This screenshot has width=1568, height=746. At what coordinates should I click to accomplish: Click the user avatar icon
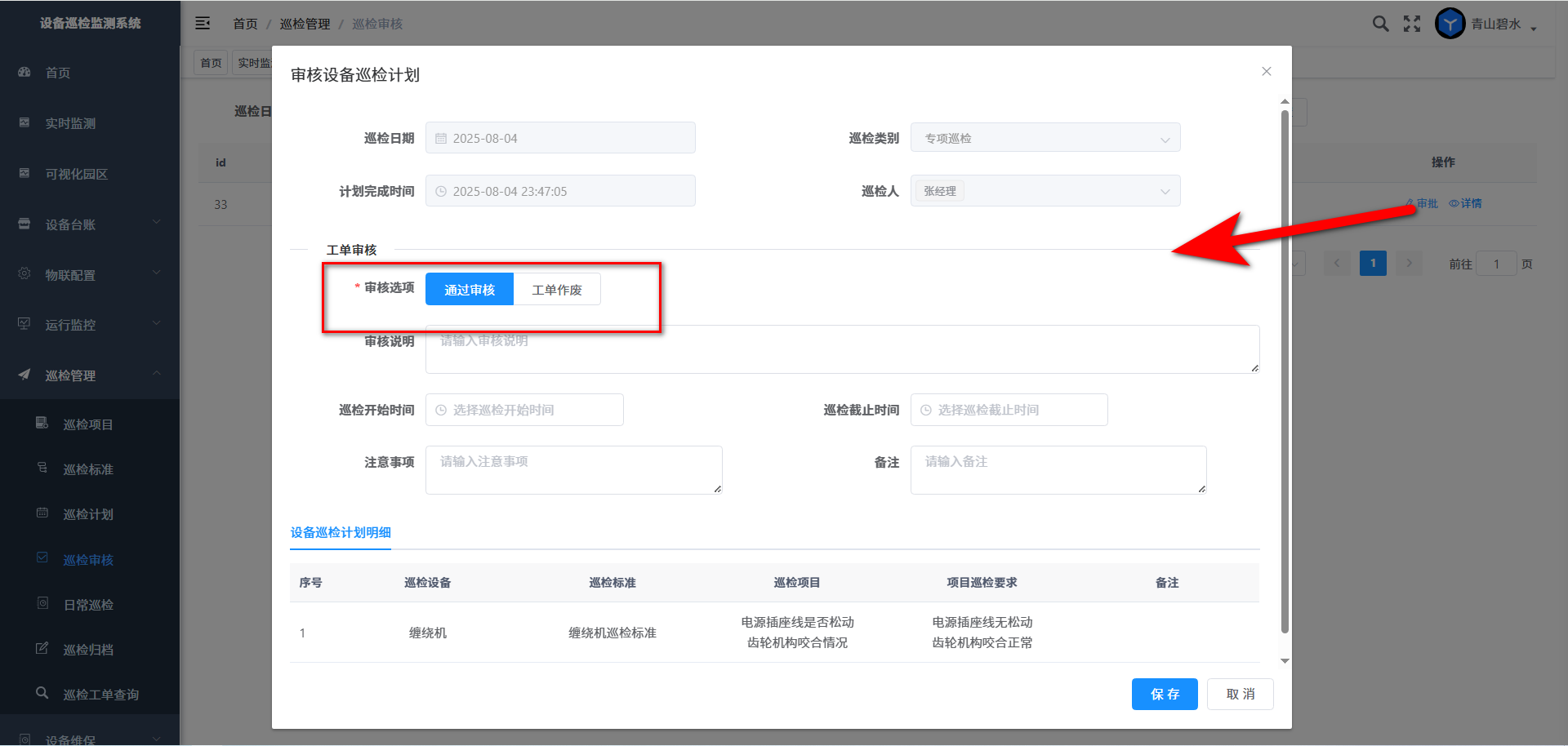1450,24
